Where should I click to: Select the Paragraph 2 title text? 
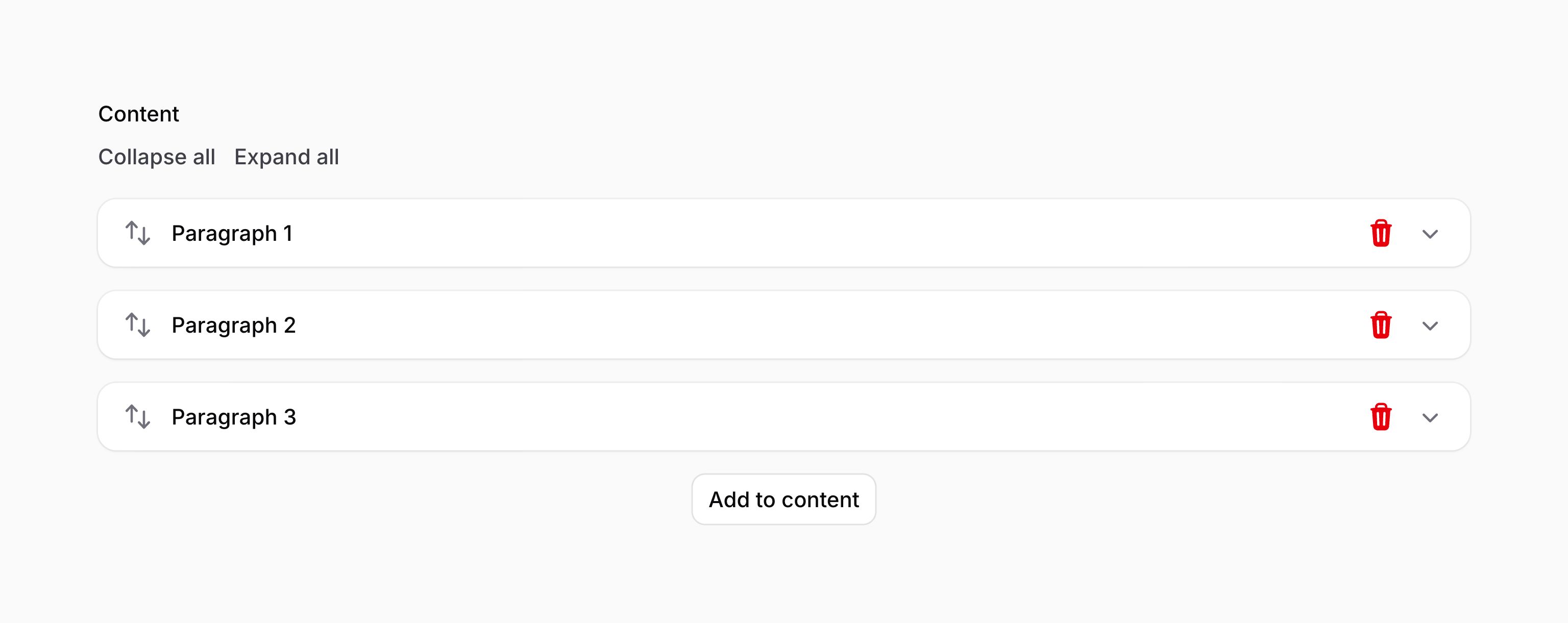point(234,326)
